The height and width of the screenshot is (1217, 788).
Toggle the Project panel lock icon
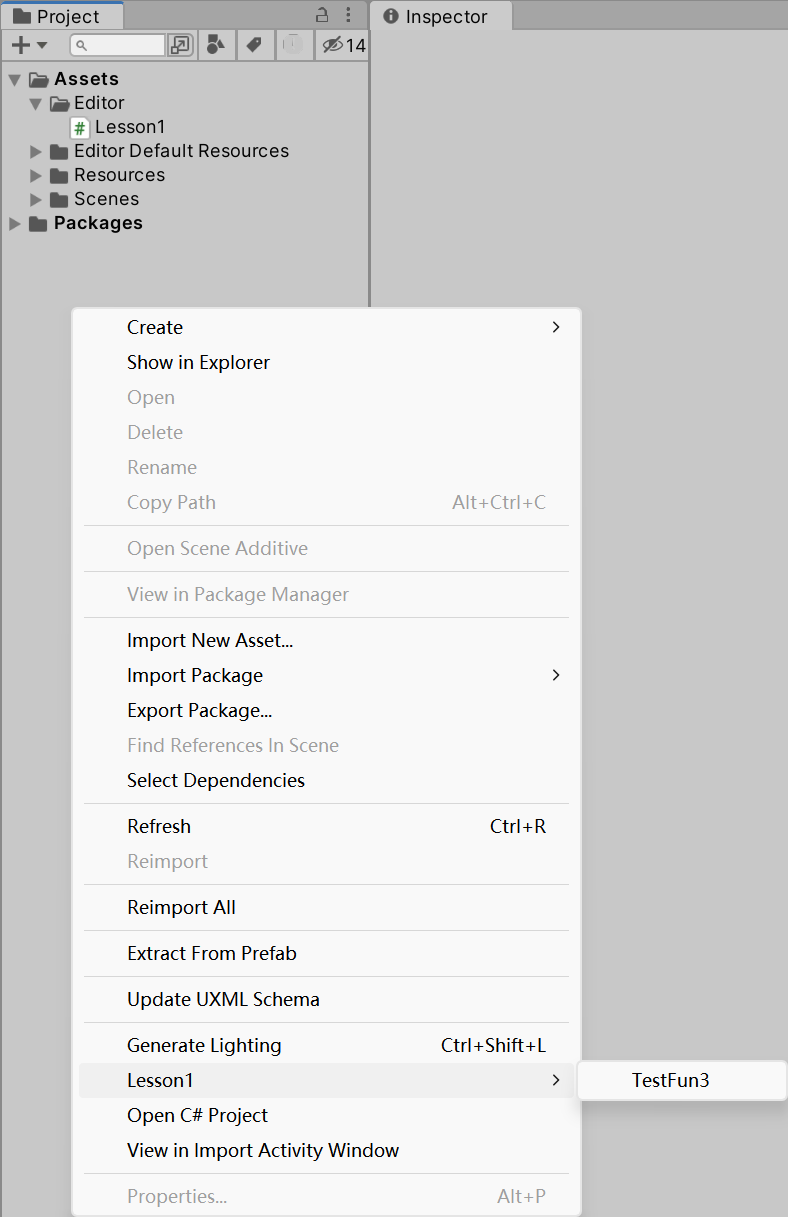322,15
